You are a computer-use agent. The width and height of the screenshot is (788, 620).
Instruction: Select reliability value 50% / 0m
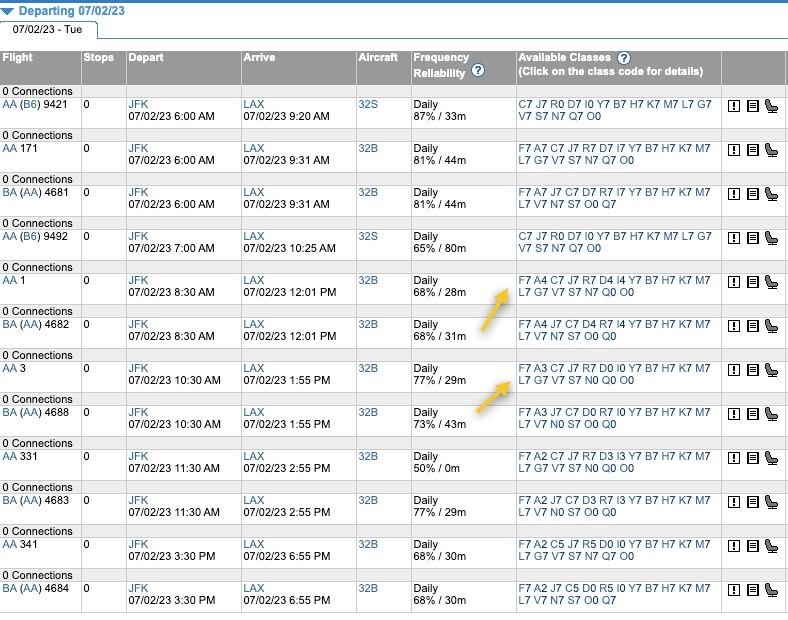(437, 468)
